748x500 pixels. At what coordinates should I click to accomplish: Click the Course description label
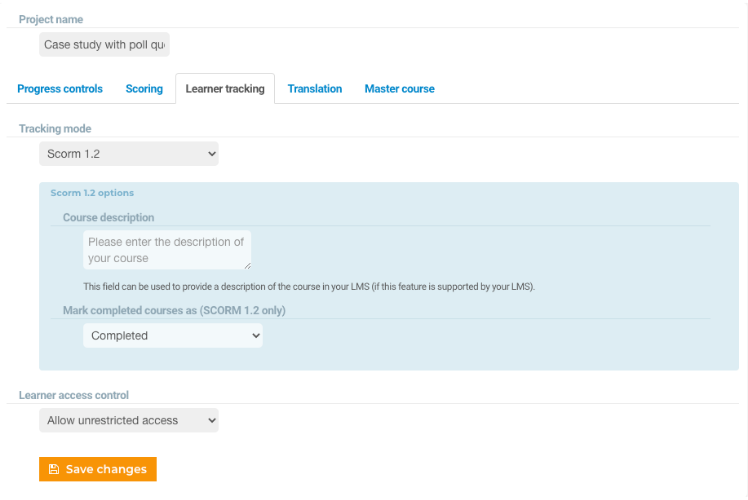109,218
